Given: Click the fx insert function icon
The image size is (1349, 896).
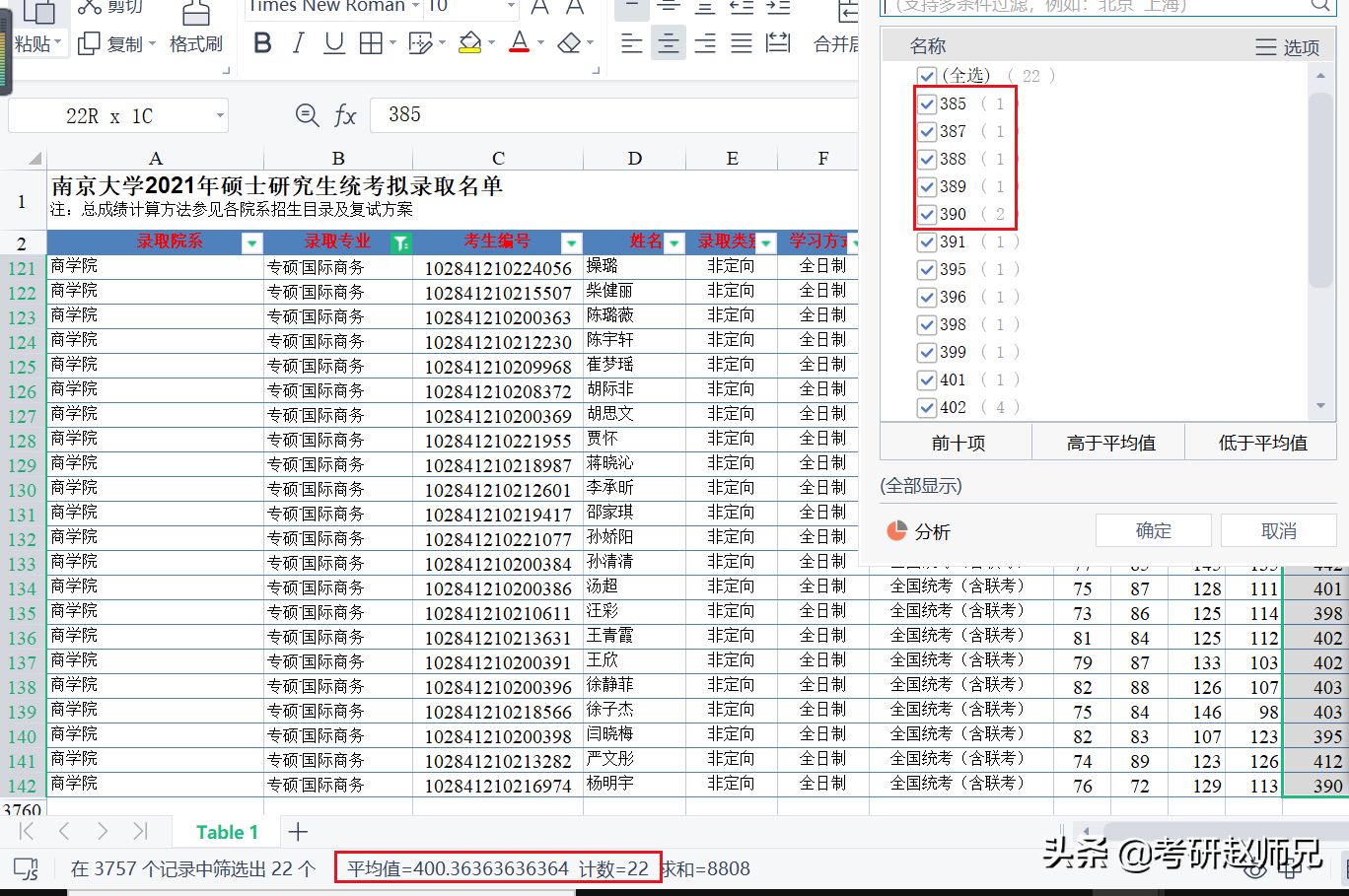Looking at the screenshot, I should [346, 115].
